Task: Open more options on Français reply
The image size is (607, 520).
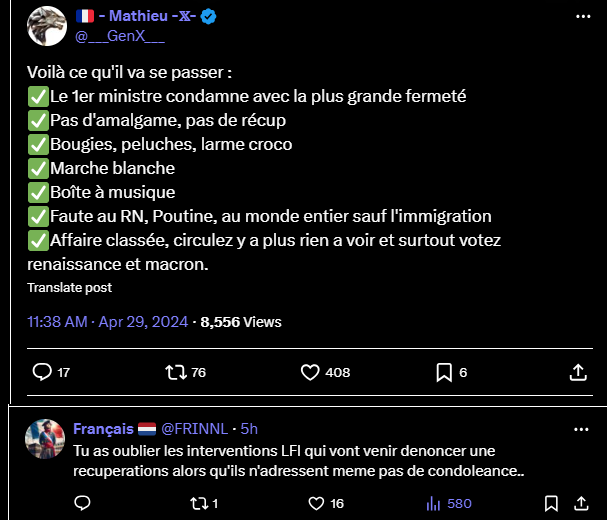Action: click(x=582, y=429)
